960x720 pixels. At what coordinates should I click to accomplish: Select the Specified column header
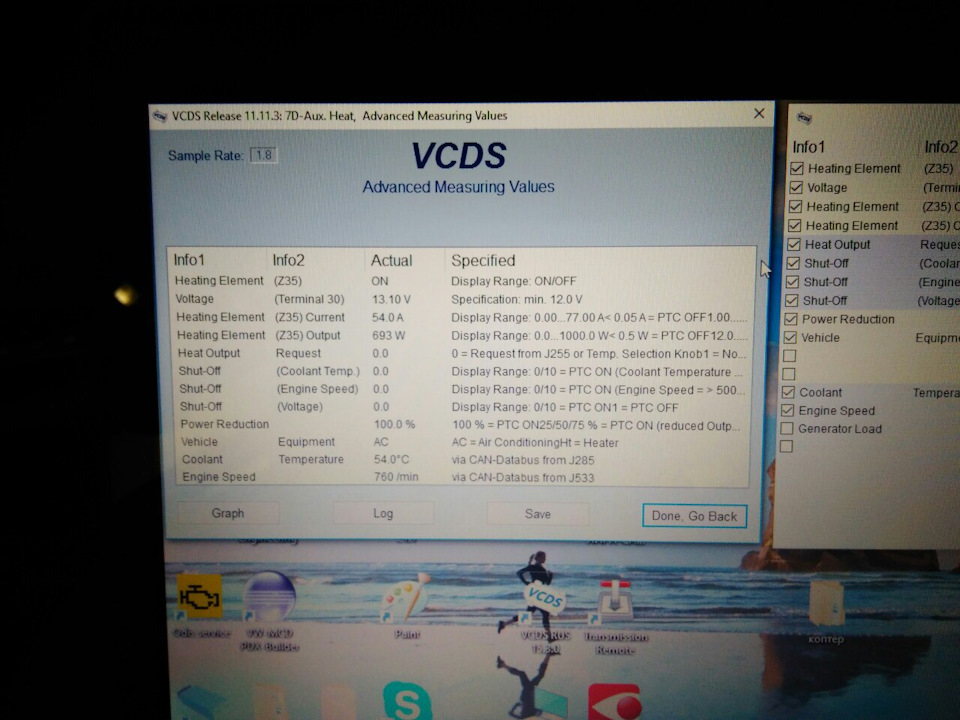pos(483,260)
